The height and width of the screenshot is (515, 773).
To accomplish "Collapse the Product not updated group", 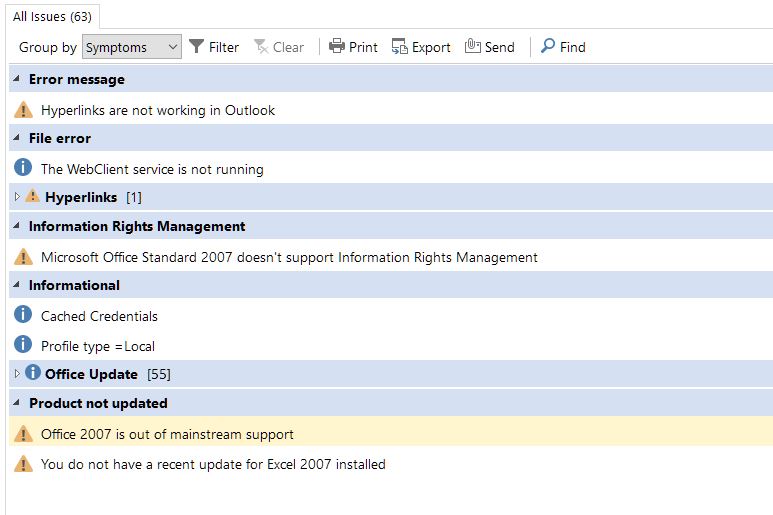I will (17, 403).
